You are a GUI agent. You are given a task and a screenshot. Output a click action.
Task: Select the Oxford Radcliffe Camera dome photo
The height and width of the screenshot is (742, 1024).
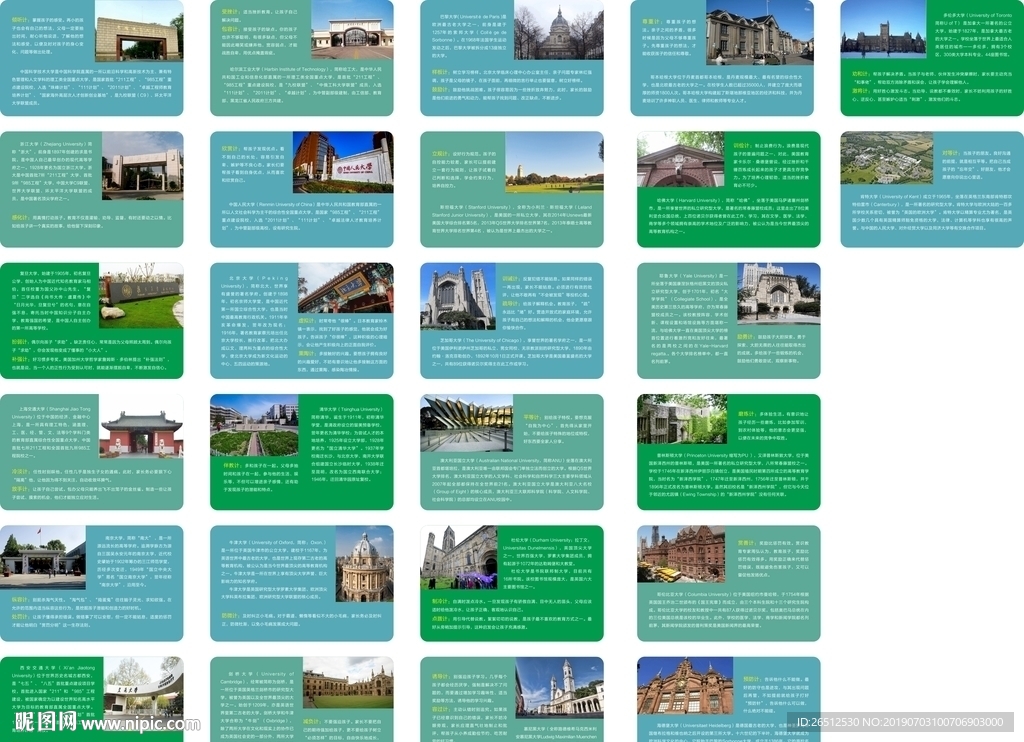(364, 565)
